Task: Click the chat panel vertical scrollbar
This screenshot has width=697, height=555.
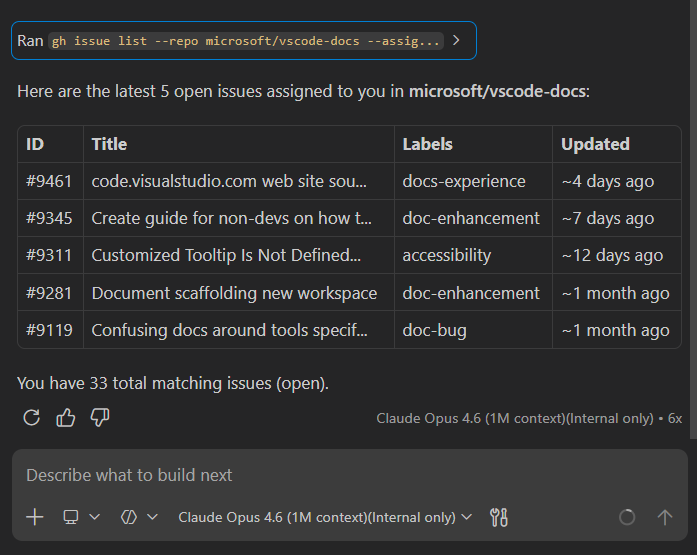Action: (x=693, y=220)
